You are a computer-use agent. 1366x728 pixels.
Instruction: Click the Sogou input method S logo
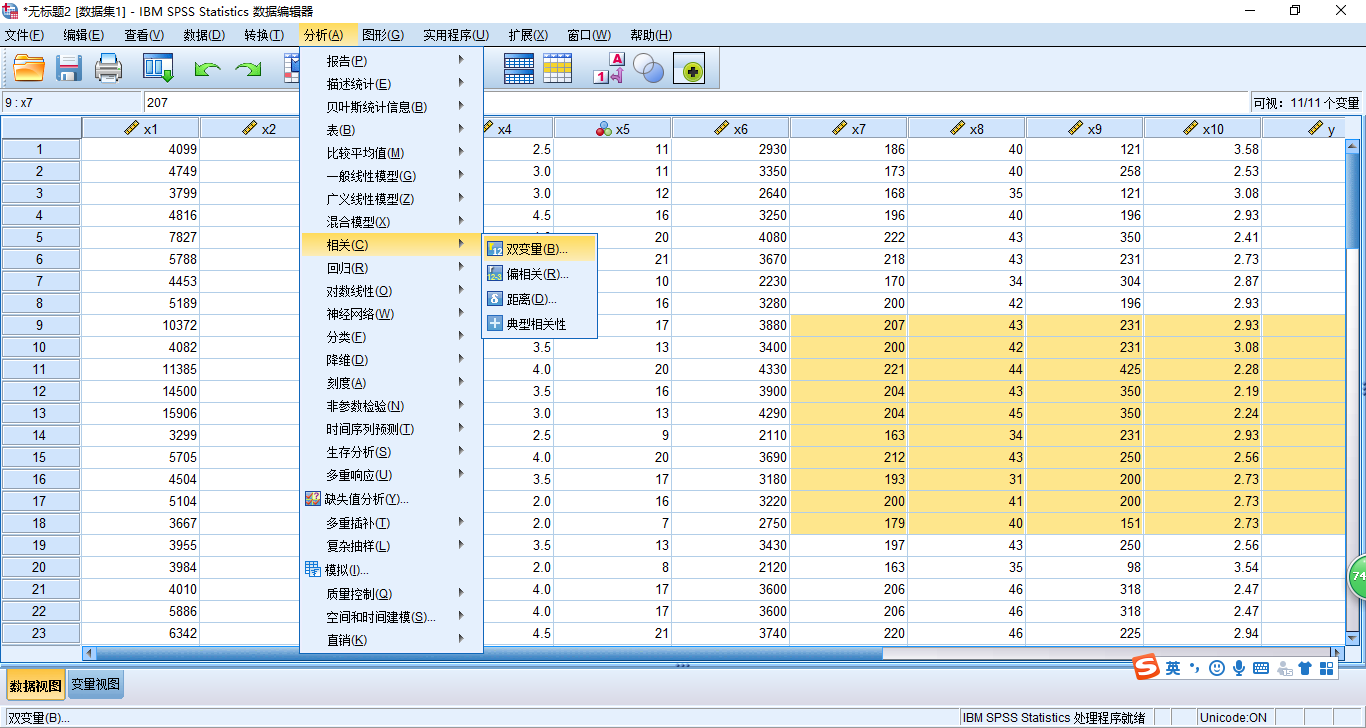click(1145, 667)
